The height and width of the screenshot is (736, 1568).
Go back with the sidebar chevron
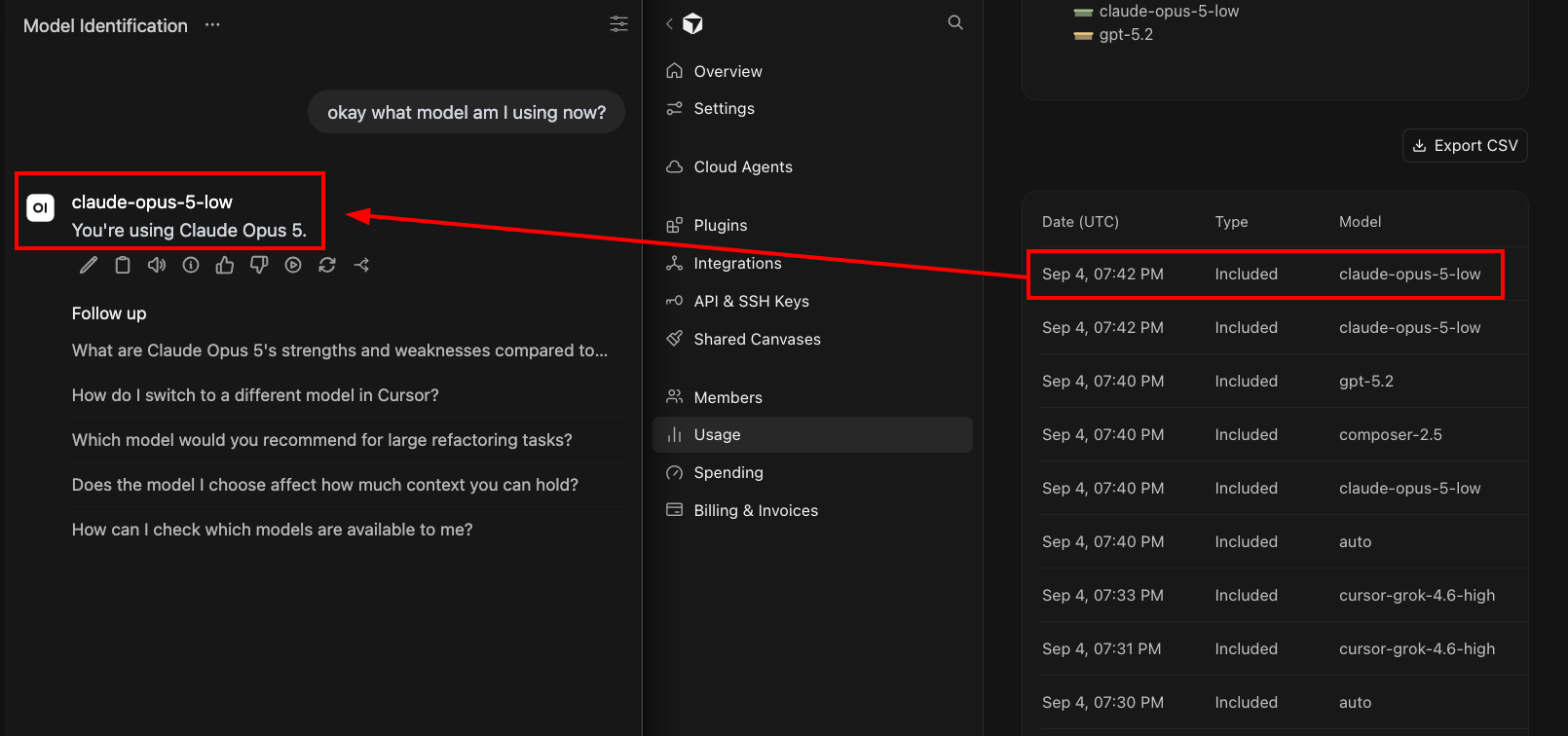669,23
